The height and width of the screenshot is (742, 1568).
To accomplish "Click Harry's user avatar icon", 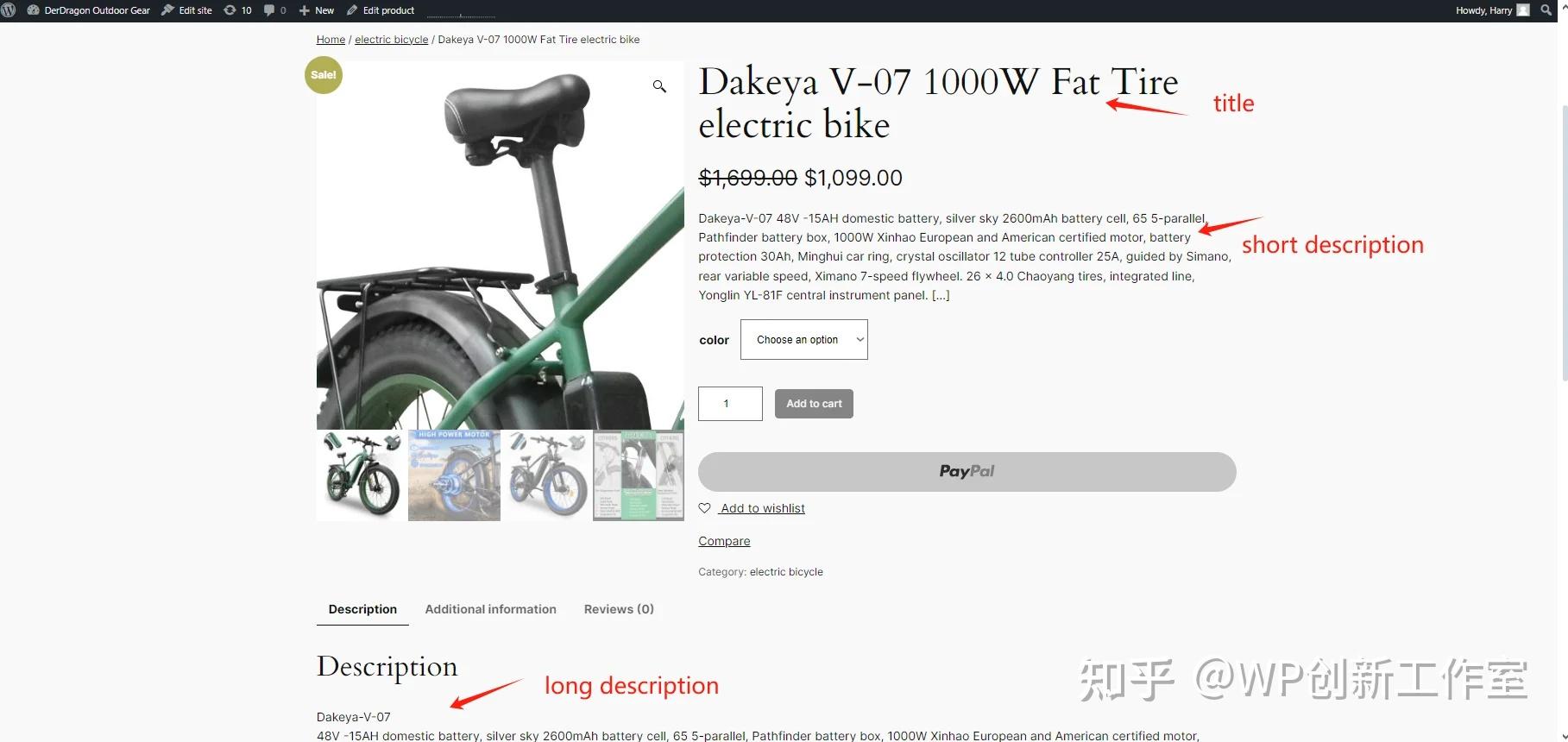I will click(x=1523, y=10).
